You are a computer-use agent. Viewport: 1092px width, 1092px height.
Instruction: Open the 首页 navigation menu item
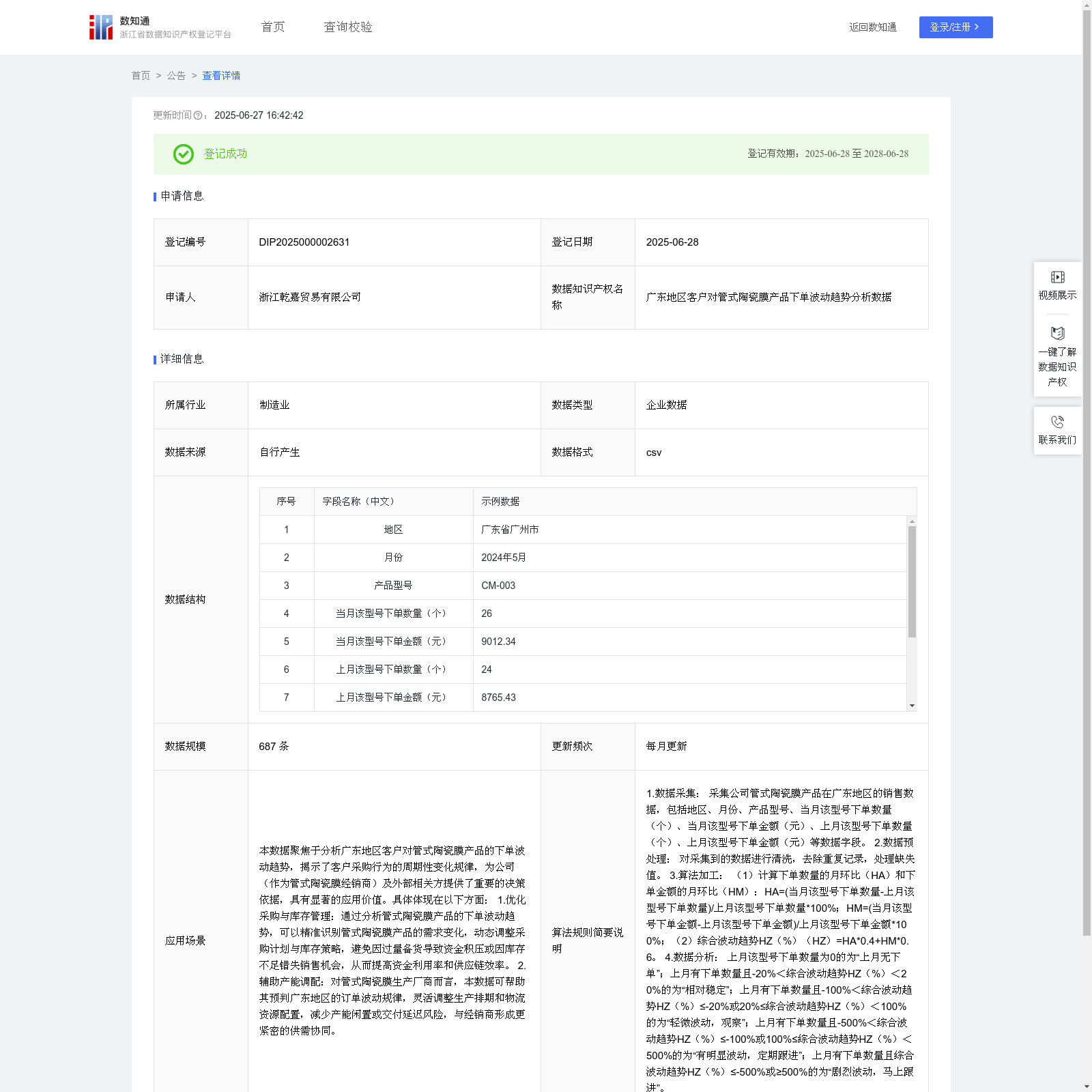point(273,27)
